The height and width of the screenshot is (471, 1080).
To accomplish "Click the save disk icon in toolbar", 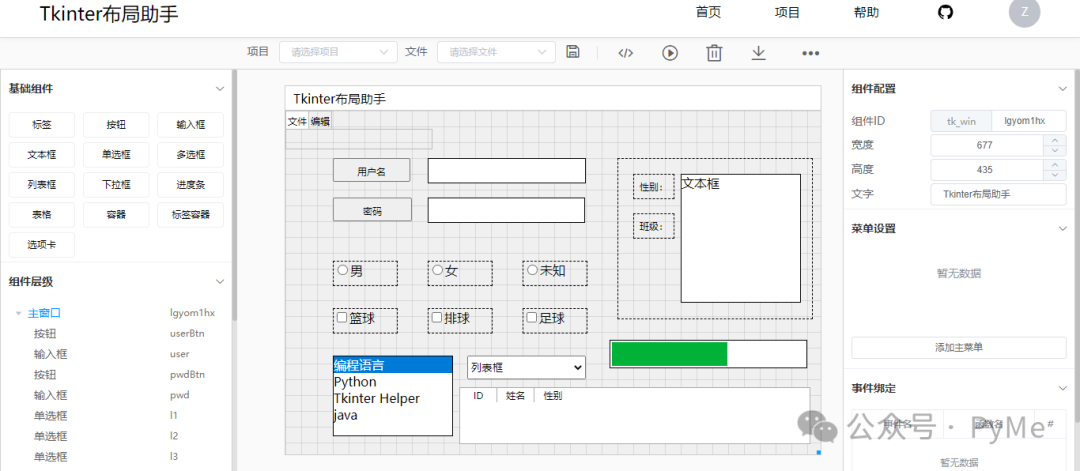I will coord(573,52).
